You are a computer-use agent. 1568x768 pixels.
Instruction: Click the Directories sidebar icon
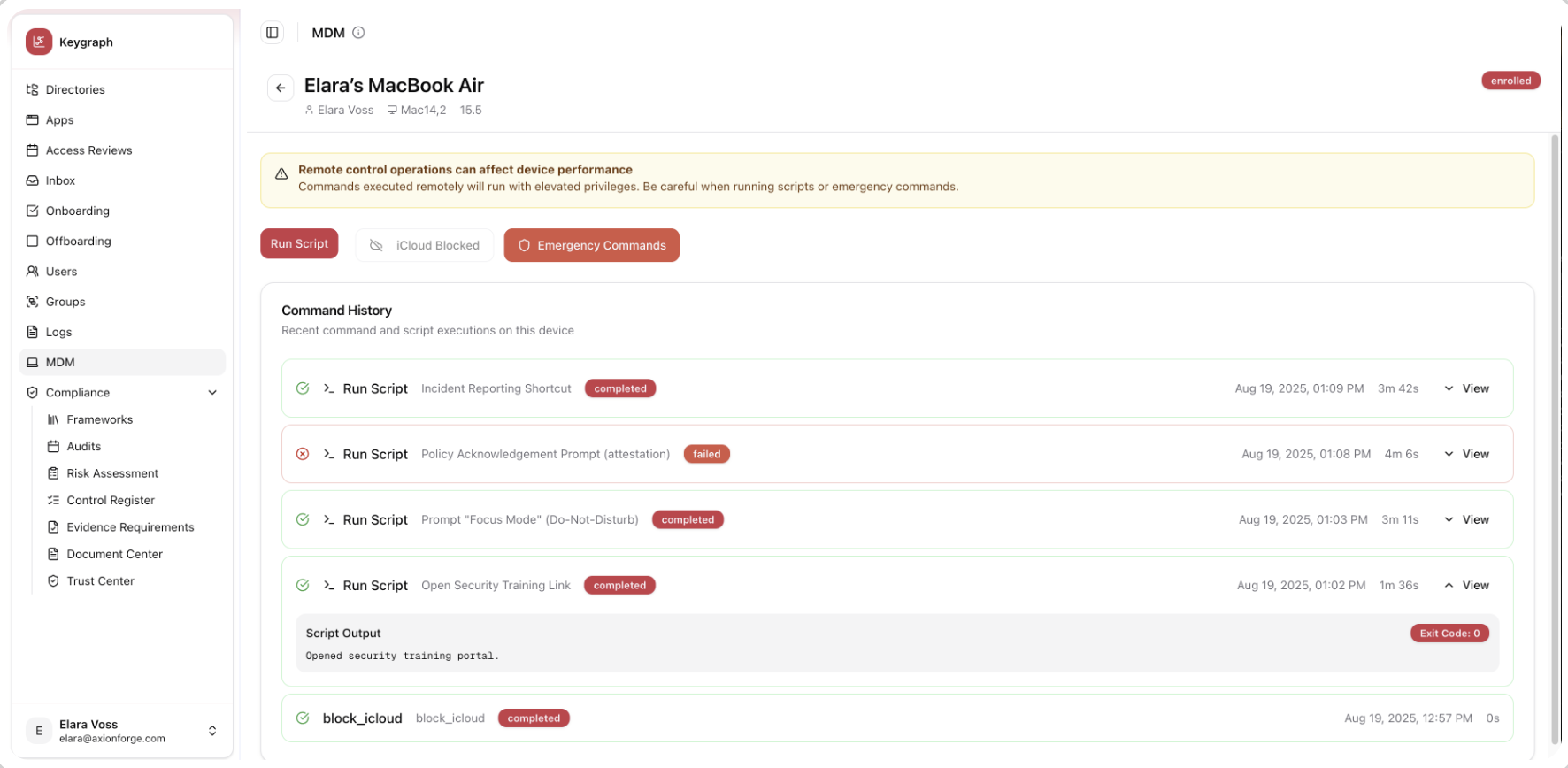pos(33,89)
